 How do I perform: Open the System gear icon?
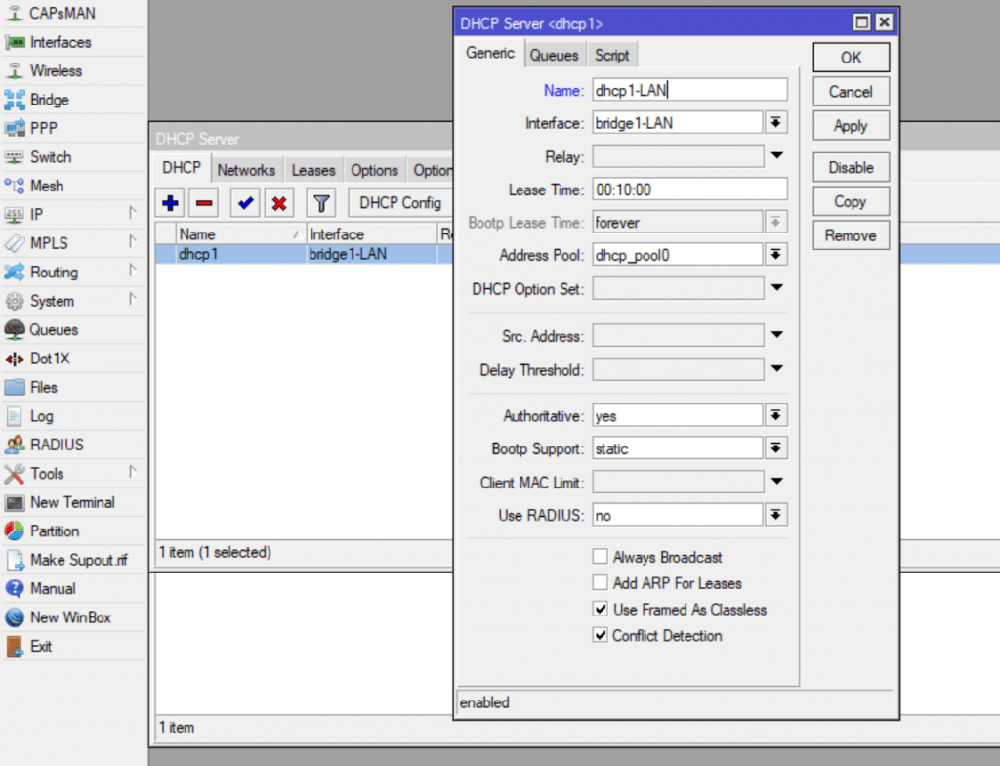point(15,301)
